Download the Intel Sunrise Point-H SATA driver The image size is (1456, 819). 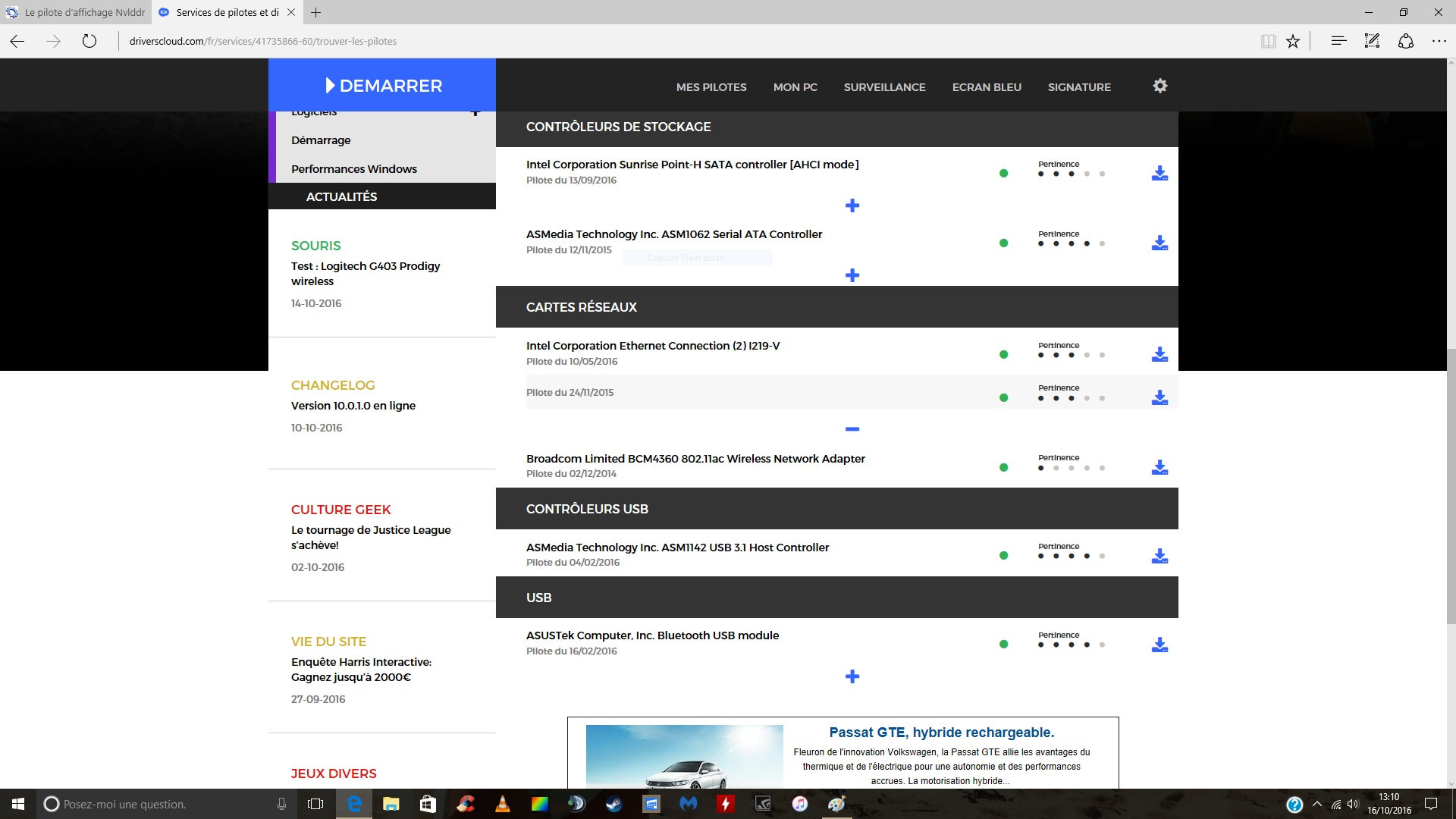pos(1159,174)
